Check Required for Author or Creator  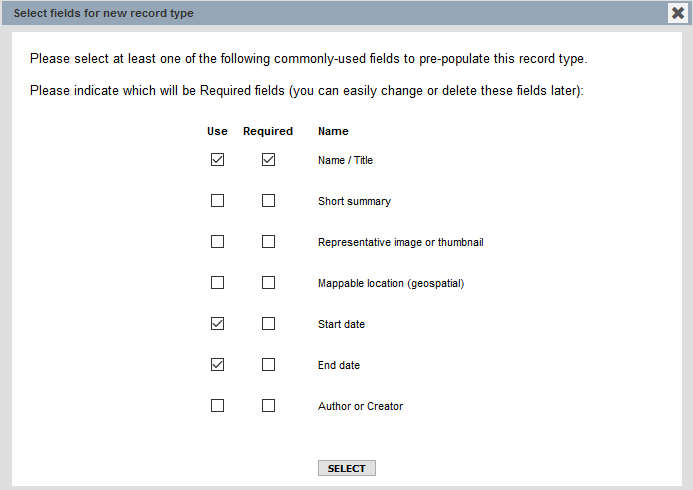point(268,406)
